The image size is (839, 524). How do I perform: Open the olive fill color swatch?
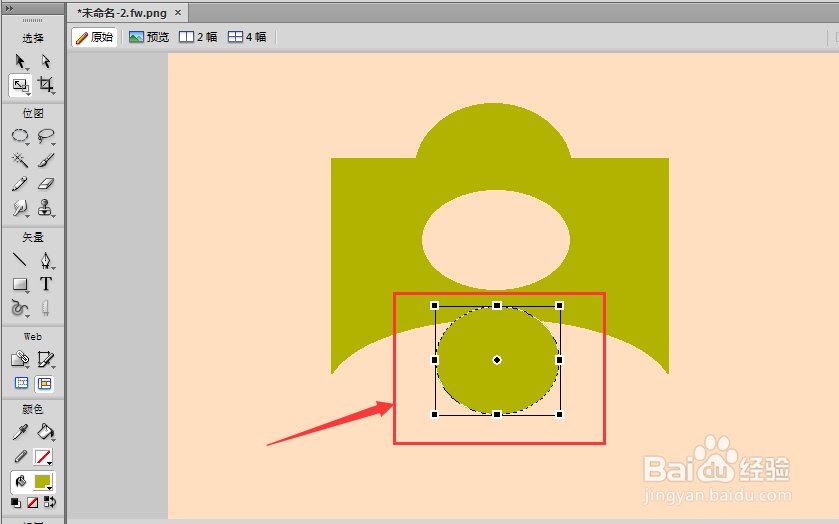click(43, 482)
